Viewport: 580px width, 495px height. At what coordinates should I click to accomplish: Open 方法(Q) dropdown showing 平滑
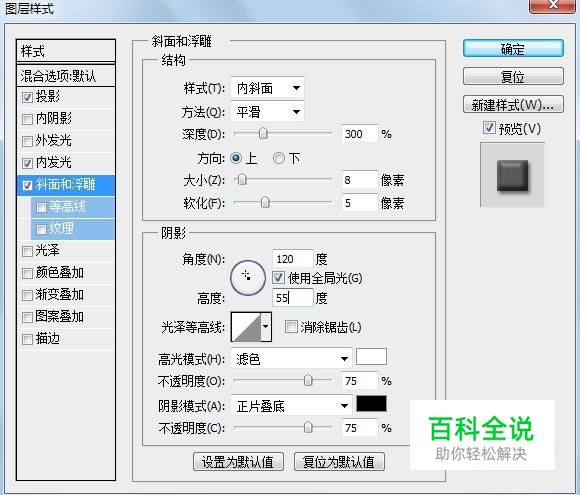tap(267, 112)
